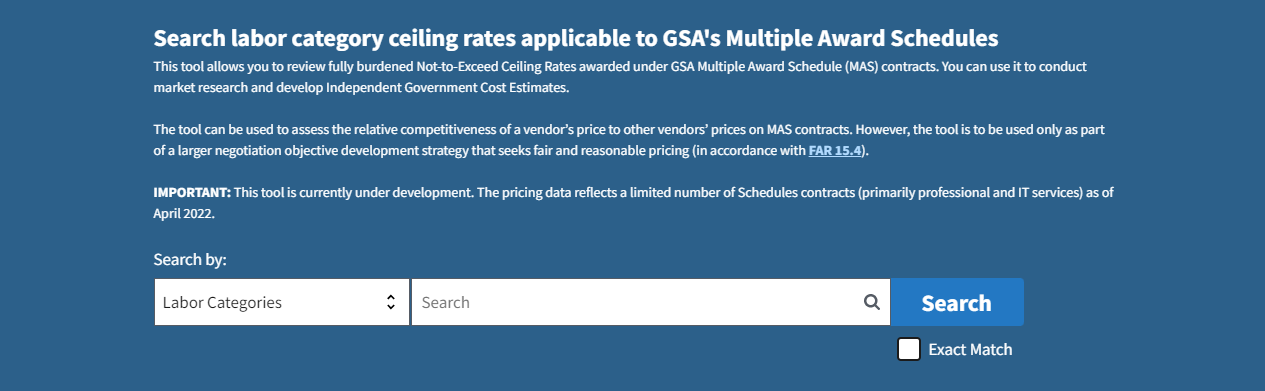Click the up-down arrows on Labor Categories
This screenshot has height=391, width=1265.
click(391, 302)
